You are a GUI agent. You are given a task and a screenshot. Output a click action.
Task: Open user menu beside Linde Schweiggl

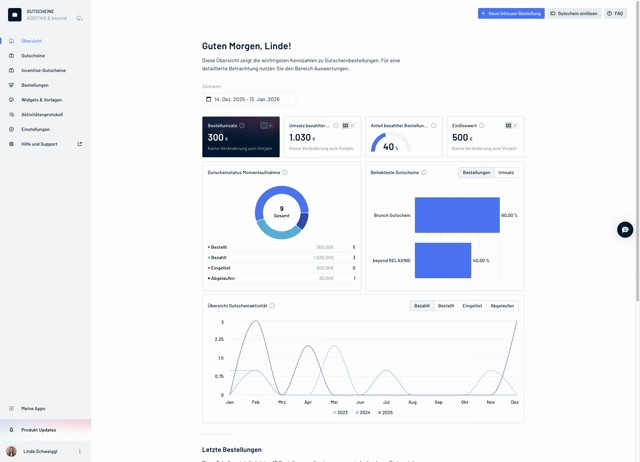(x=80, y=451)
